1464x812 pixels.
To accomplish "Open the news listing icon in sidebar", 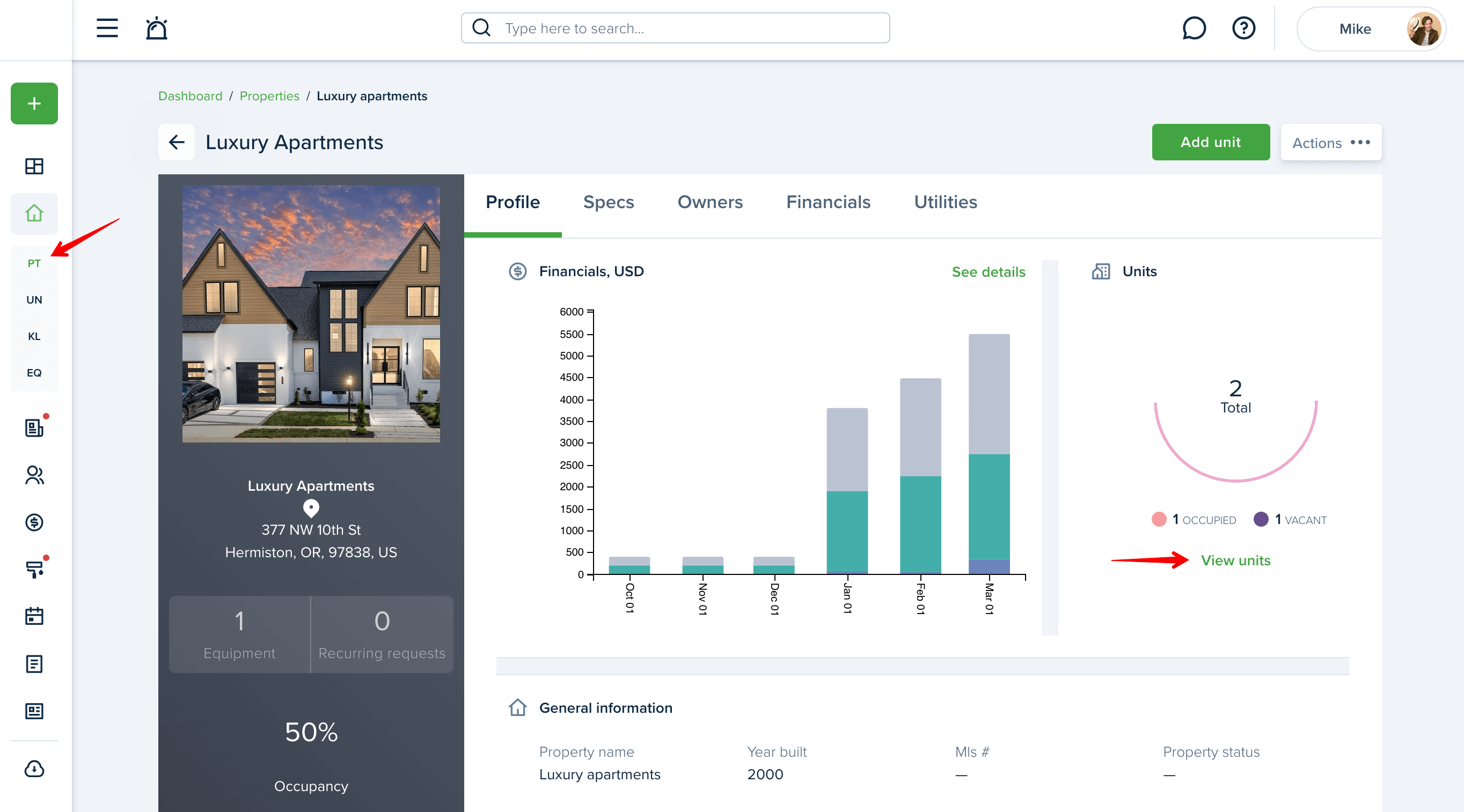I will (34, 711).
